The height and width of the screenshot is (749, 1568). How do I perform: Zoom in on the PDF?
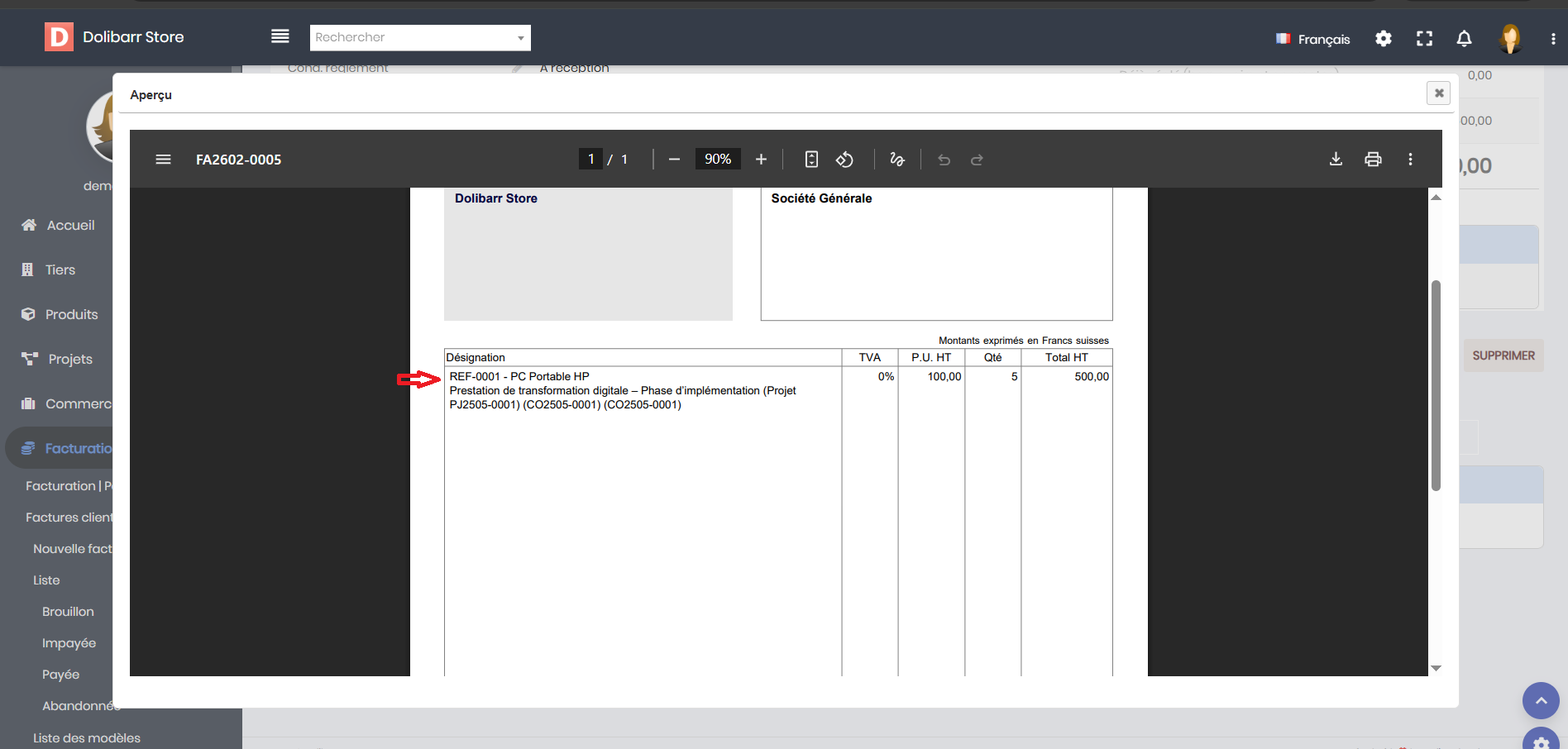pyautogui.click(x=761, y=160)
